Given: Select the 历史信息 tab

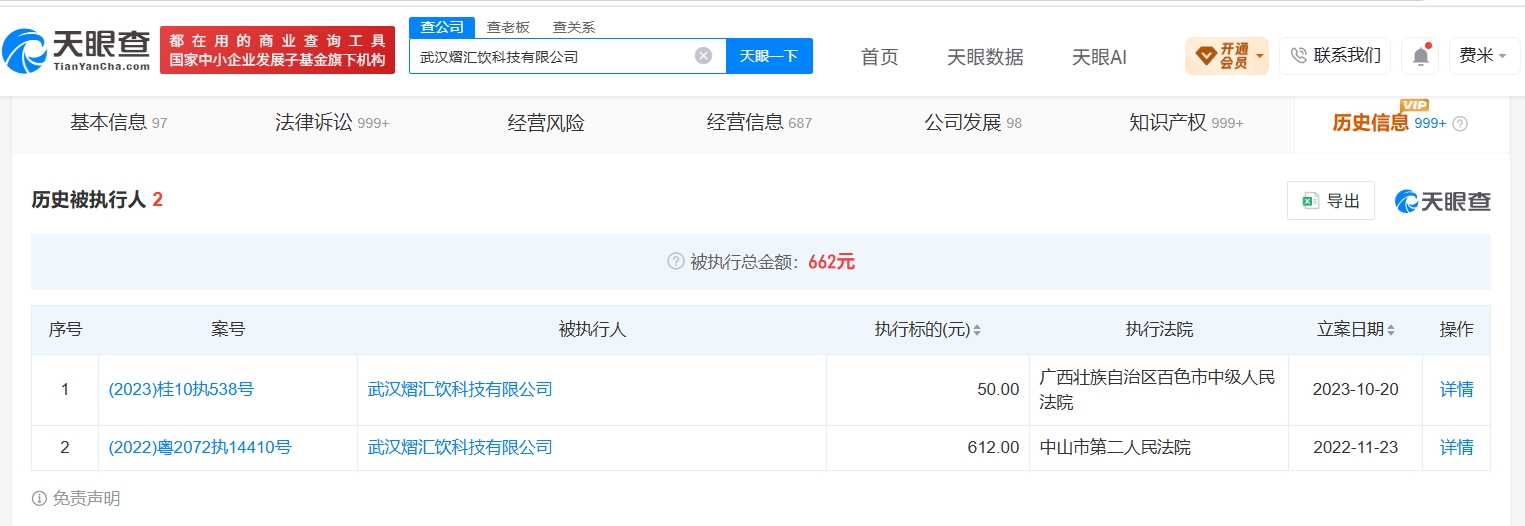Looking at the screenshot, I should point(1400,123).
